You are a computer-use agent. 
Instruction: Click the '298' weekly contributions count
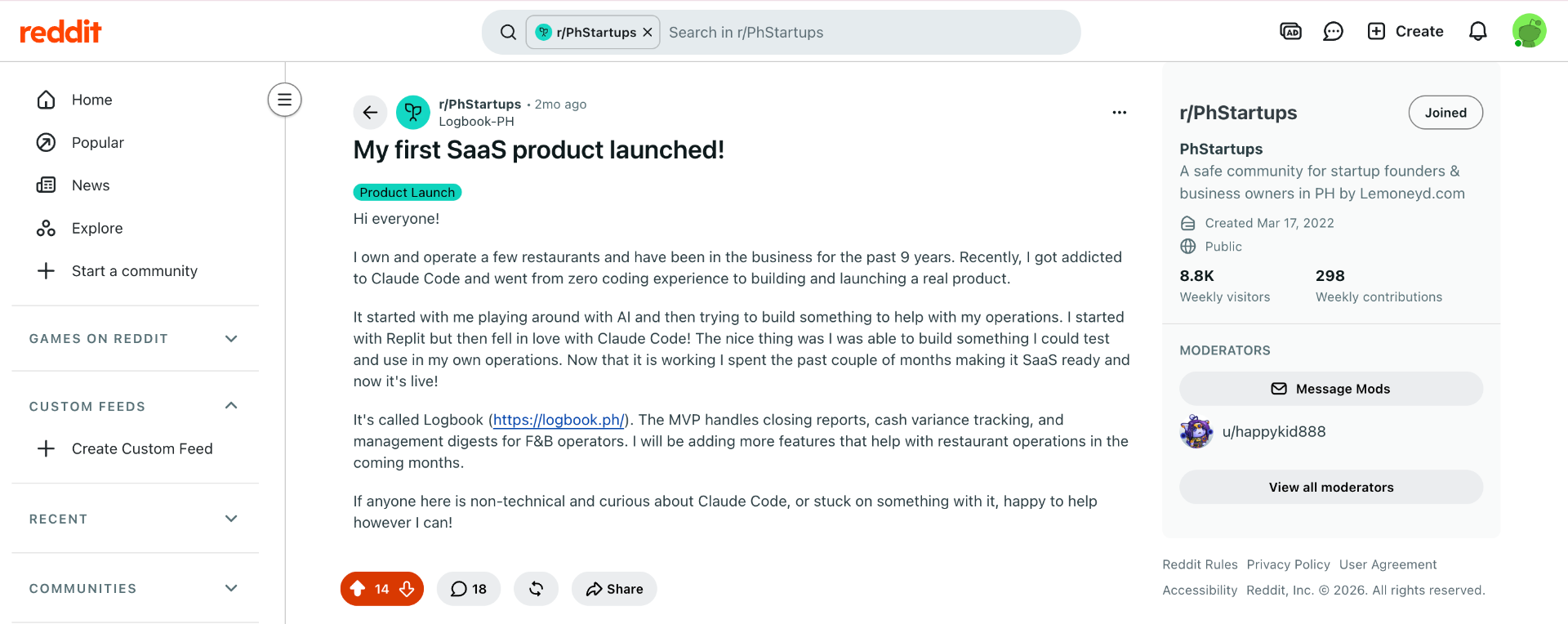click(1330, 276)
